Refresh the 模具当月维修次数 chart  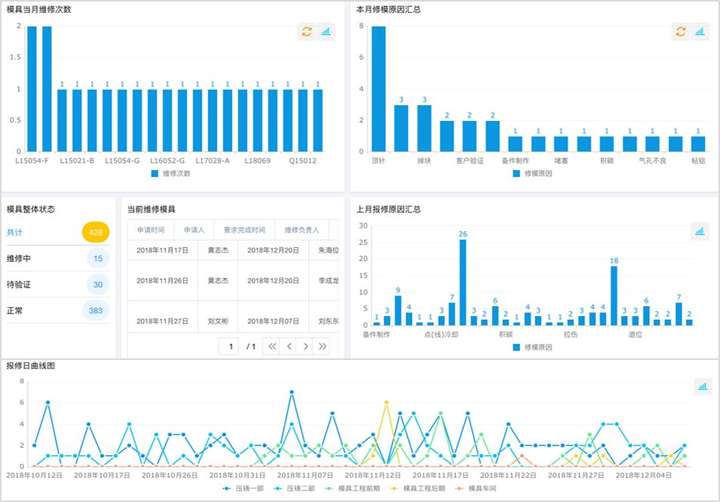click(307, 31)
